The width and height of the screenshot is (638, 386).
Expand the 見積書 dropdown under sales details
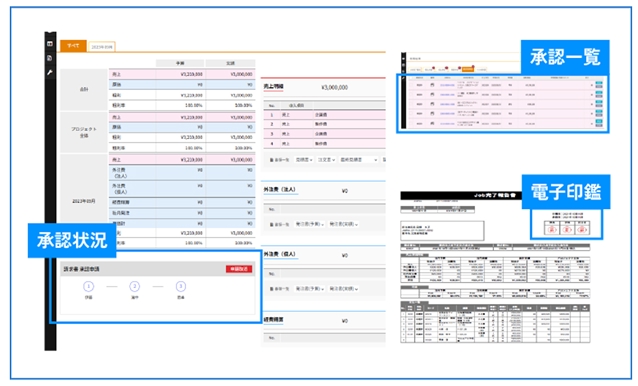click(x=304, y=160)
